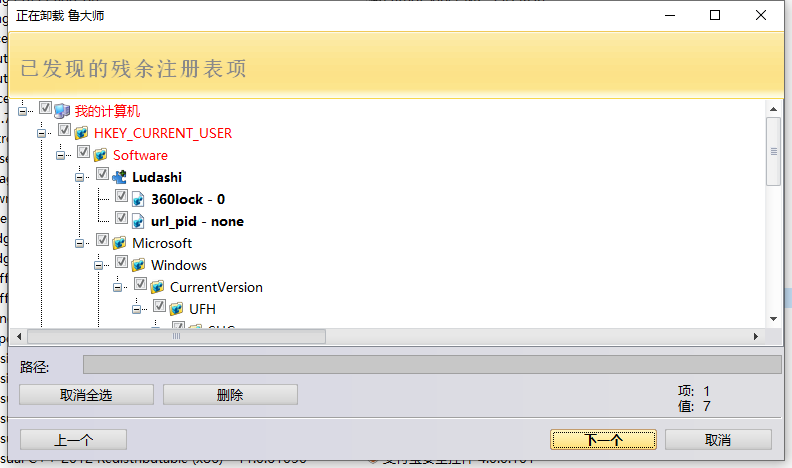Uncheck the My Computer root checkbox

[45, 108]
